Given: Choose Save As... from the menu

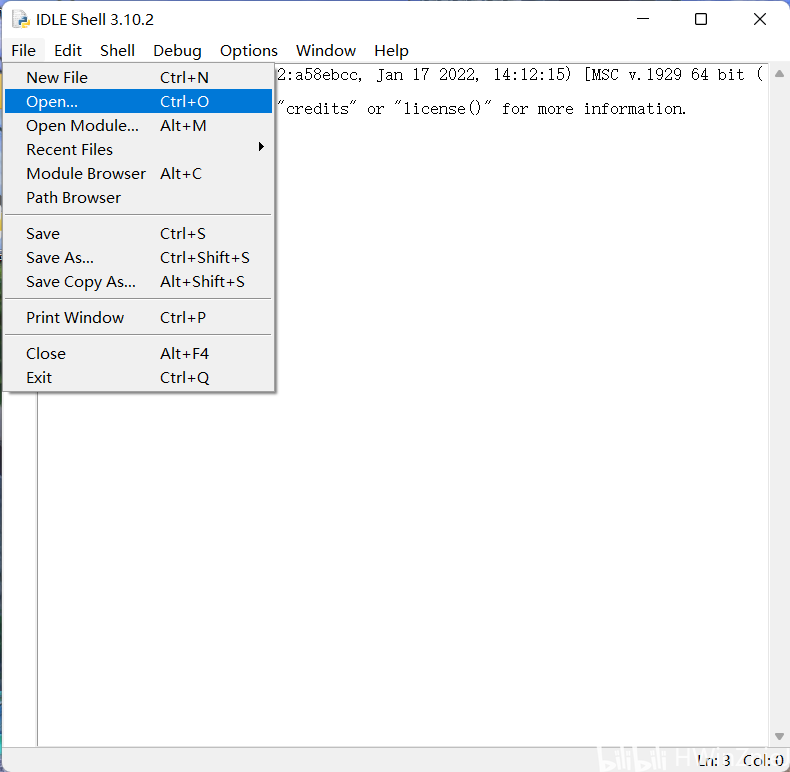Looking at the screenshot, I should pyautogui.click(x=139, y=258).
